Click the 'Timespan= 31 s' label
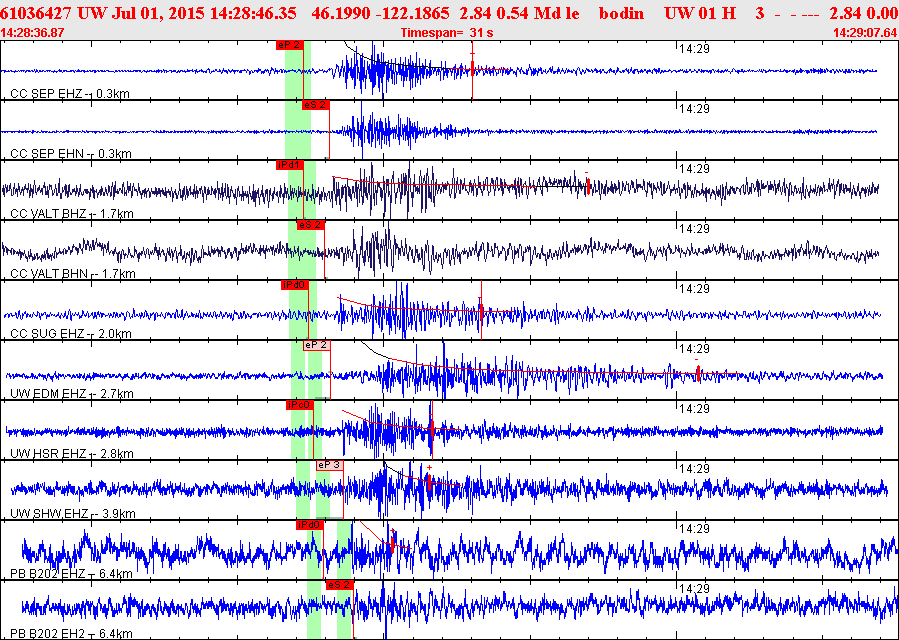 [x=447, y=33]
